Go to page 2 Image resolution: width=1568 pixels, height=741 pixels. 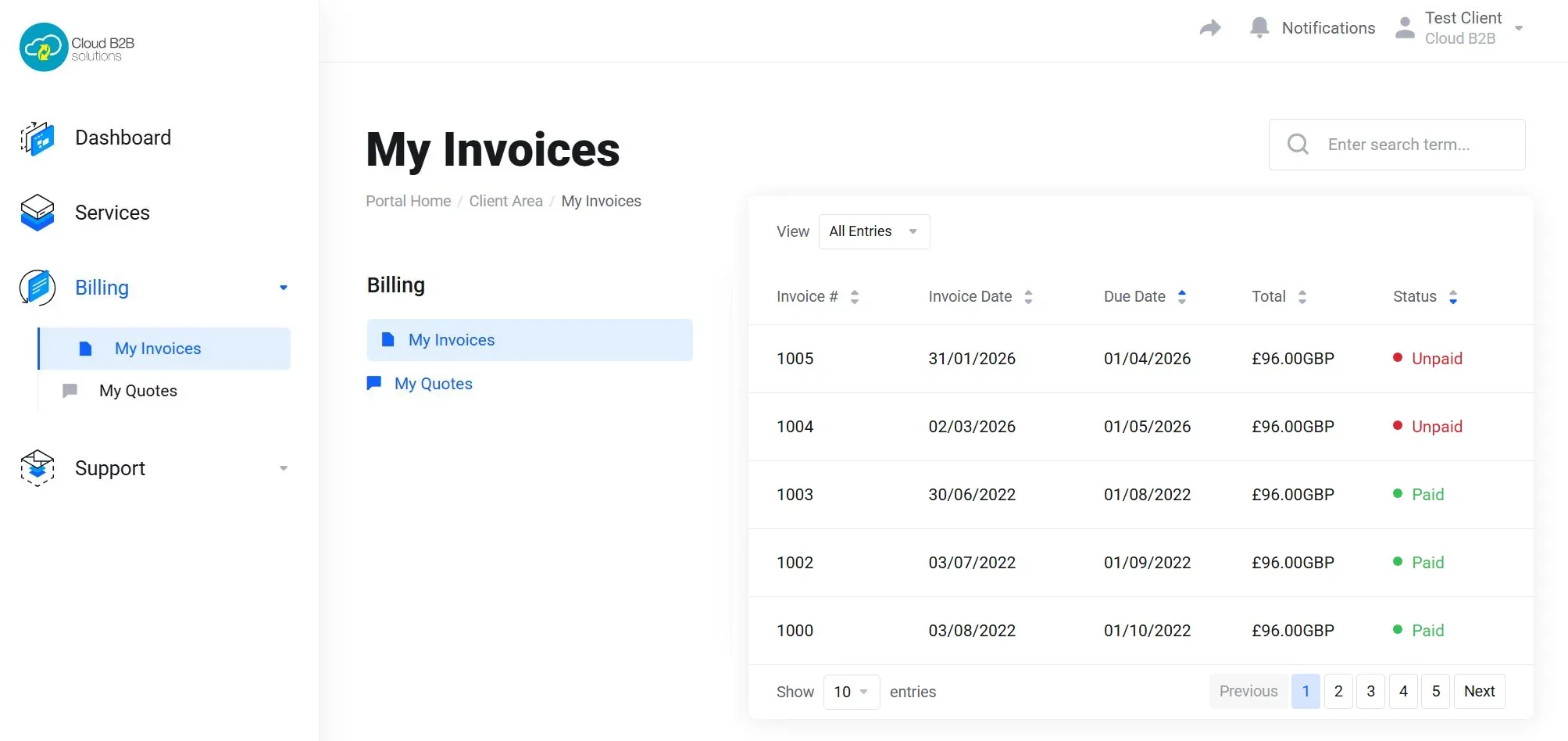pos(1338,691)
